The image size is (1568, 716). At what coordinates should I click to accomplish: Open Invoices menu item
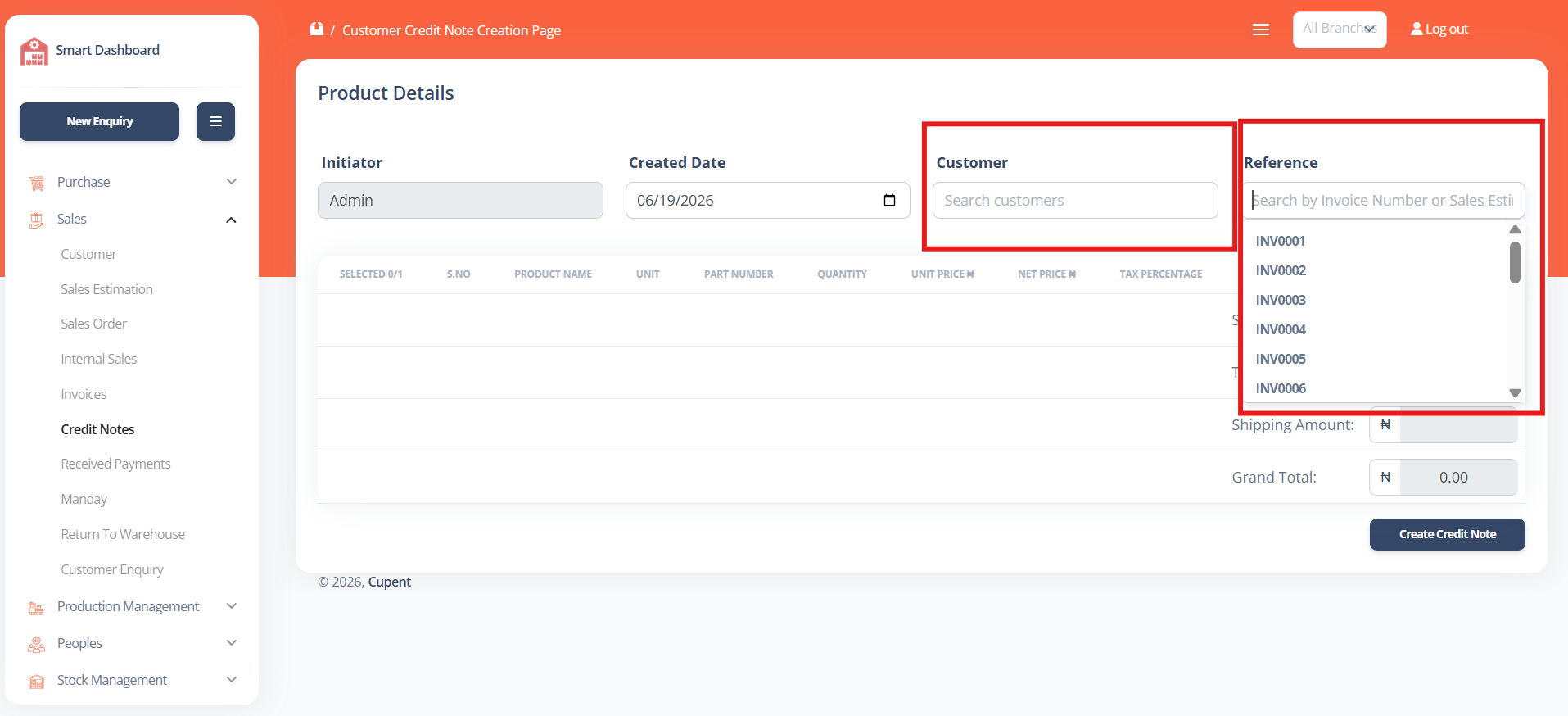pos(84,394)
